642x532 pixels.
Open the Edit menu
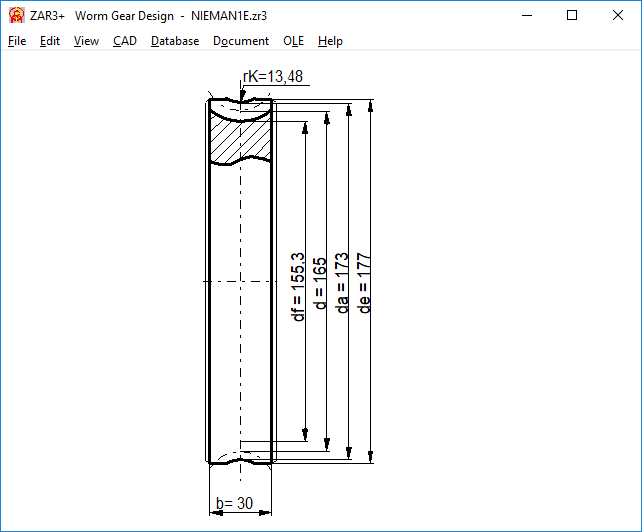click(50, 41)
